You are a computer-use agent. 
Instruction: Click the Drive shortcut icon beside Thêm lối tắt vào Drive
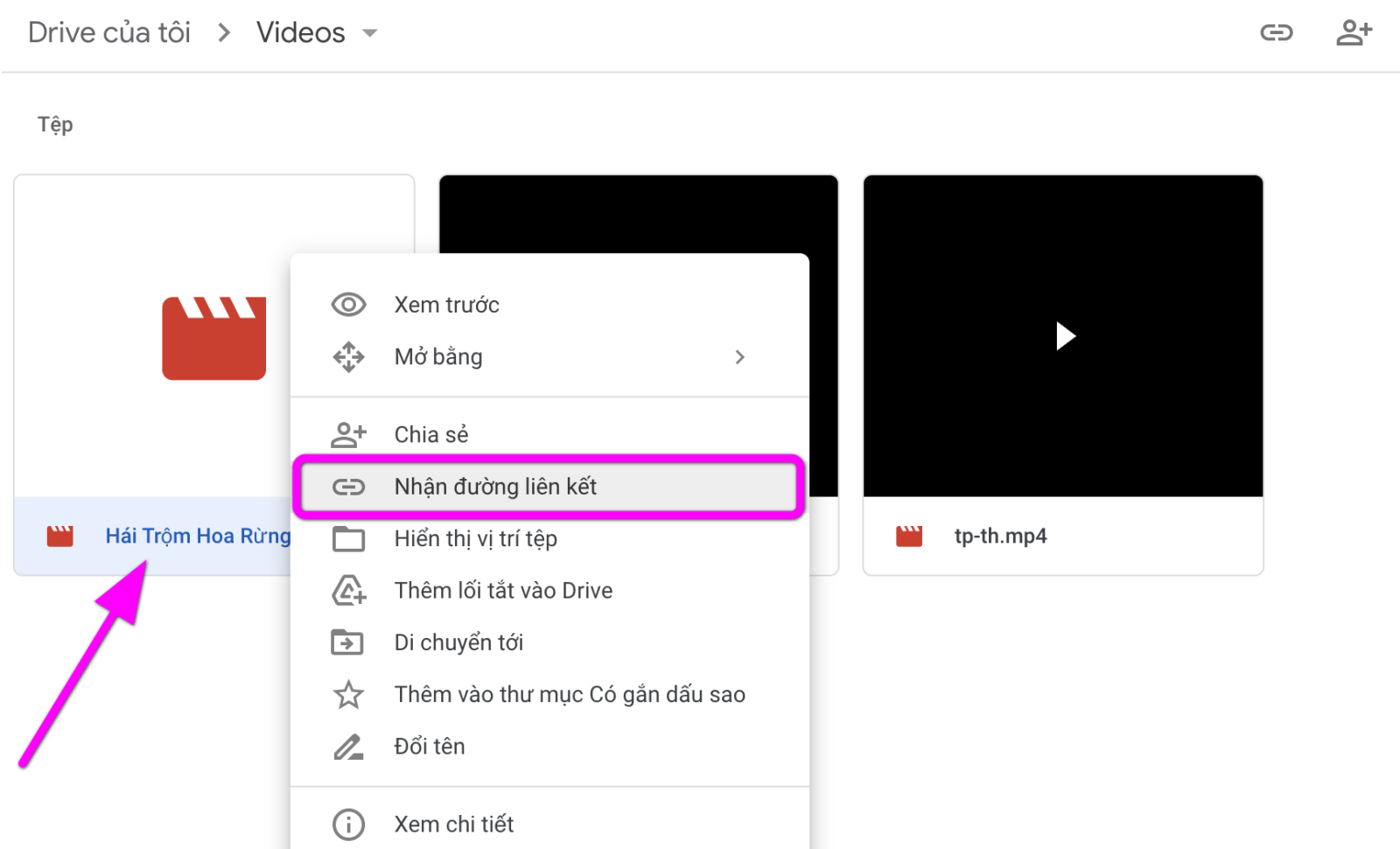(x=348, y=590)
